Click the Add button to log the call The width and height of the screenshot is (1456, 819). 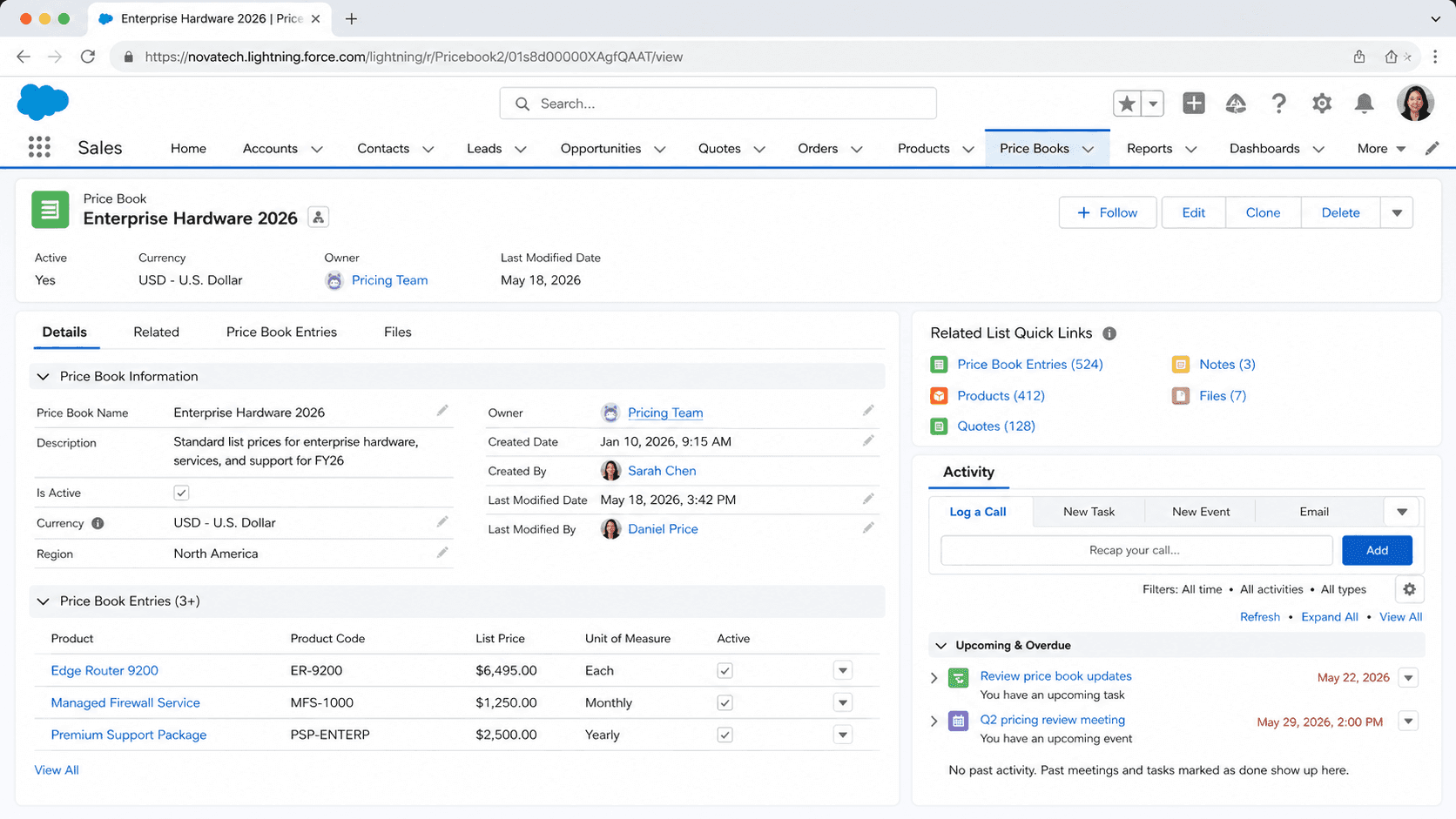(x=1377, y=550)
